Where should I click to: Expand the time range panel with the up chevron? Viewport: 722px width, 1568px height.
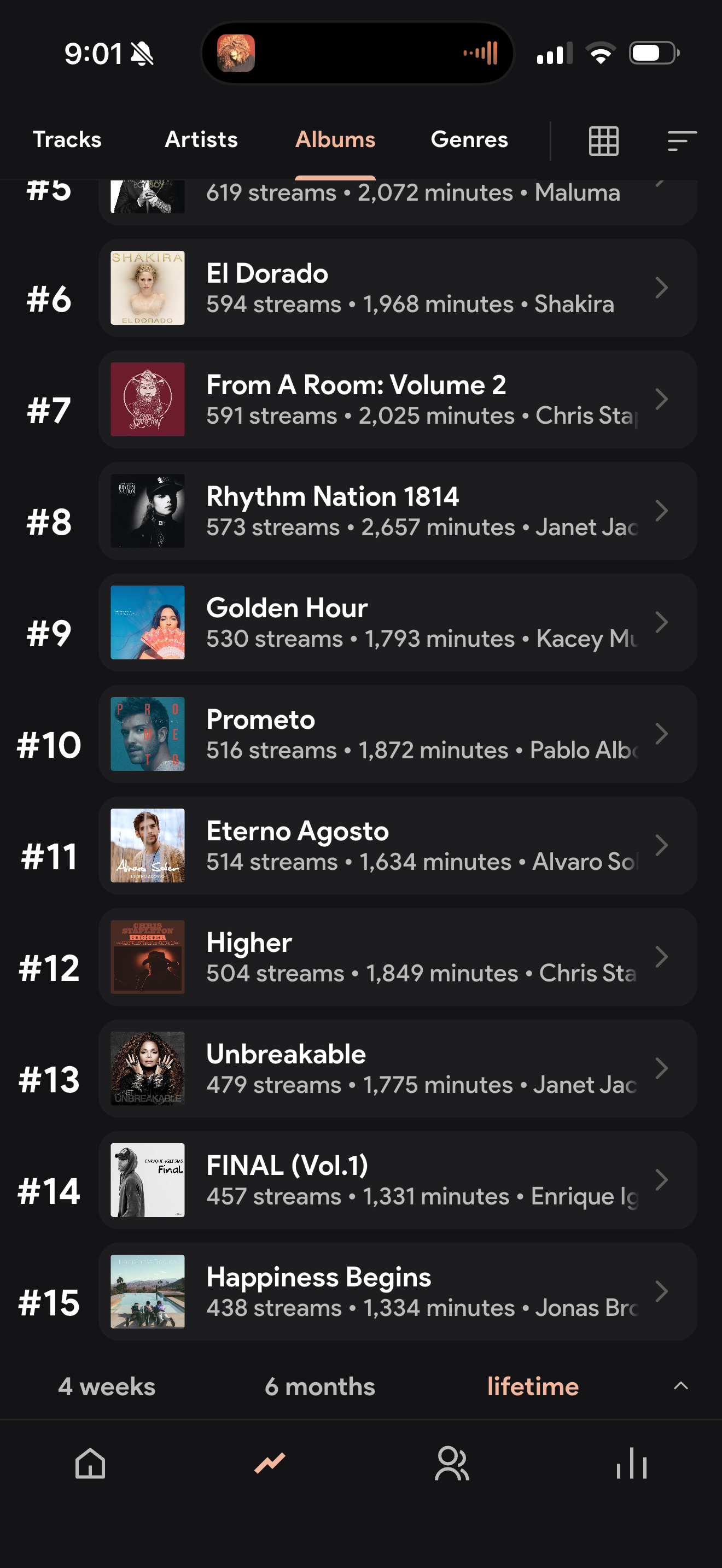(680, 1386)
